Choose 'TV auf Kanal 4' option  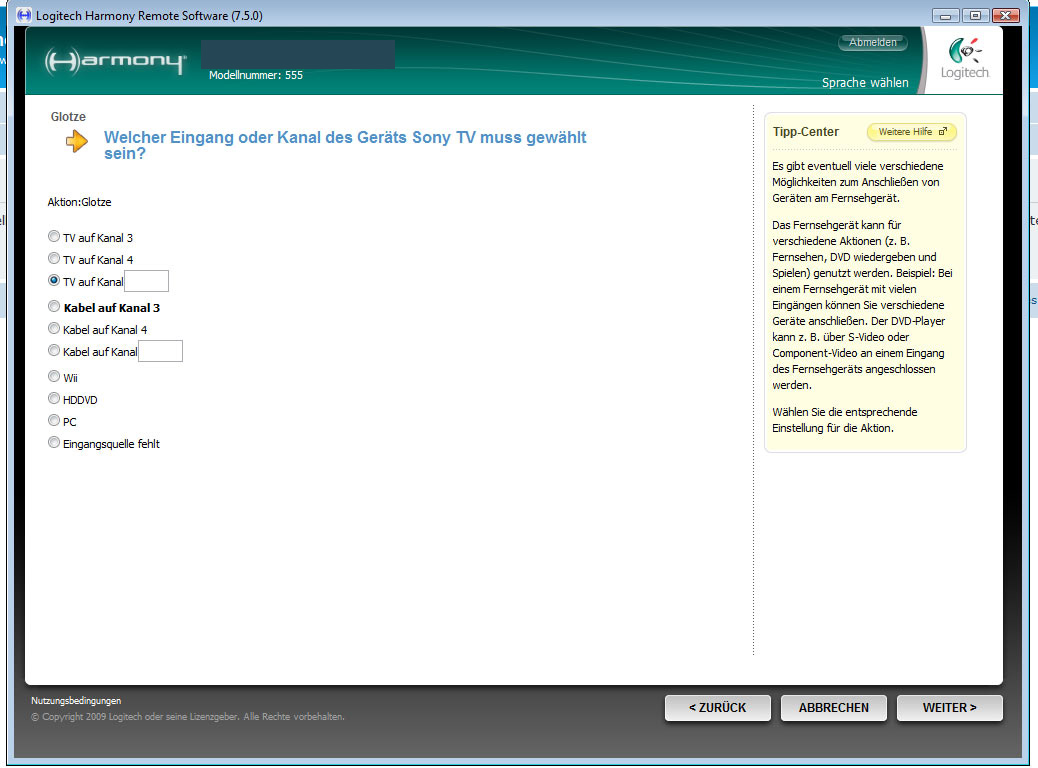tap(54, 258)
